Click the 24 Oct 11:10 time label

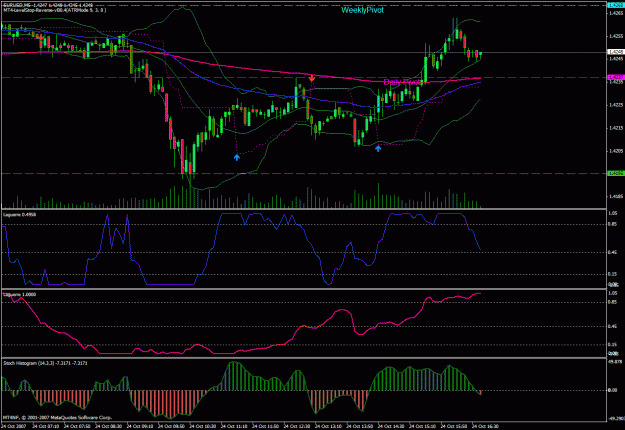tap(234, 426)
